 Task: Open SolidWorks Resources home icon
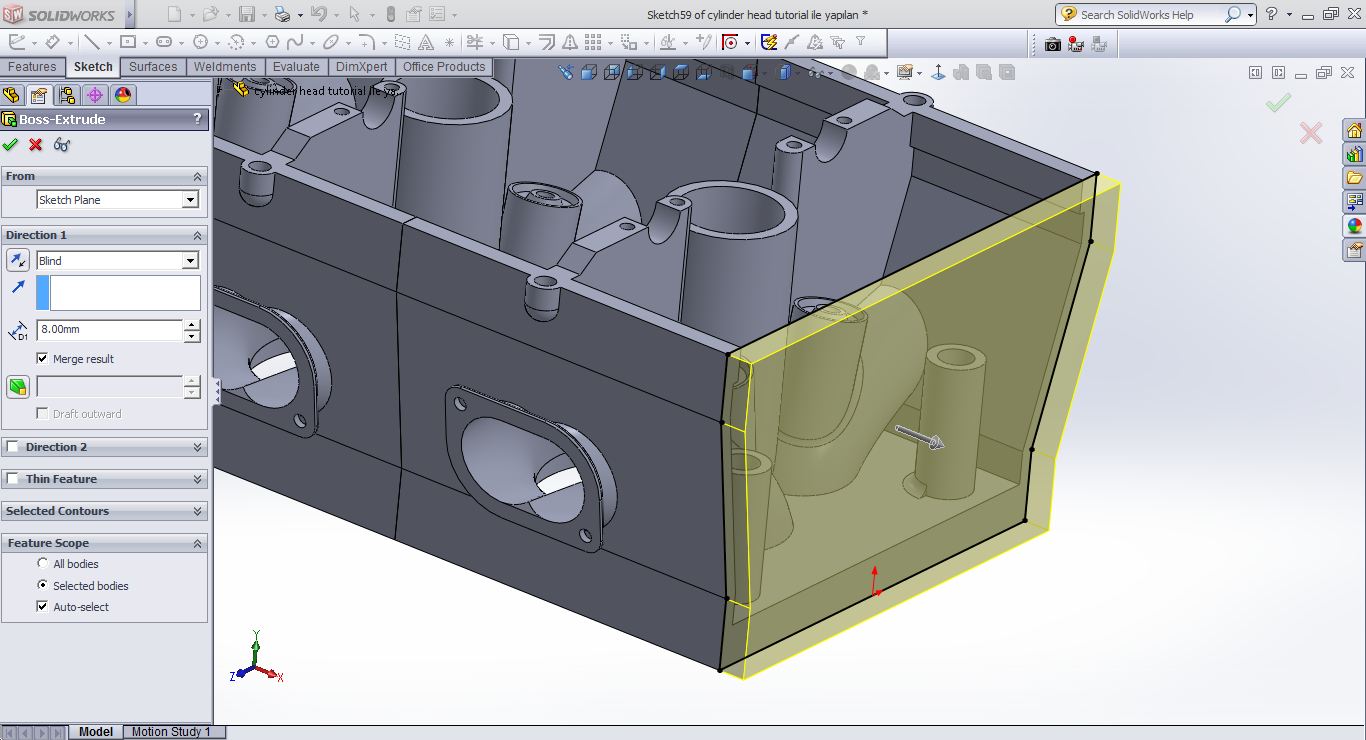1354,131
